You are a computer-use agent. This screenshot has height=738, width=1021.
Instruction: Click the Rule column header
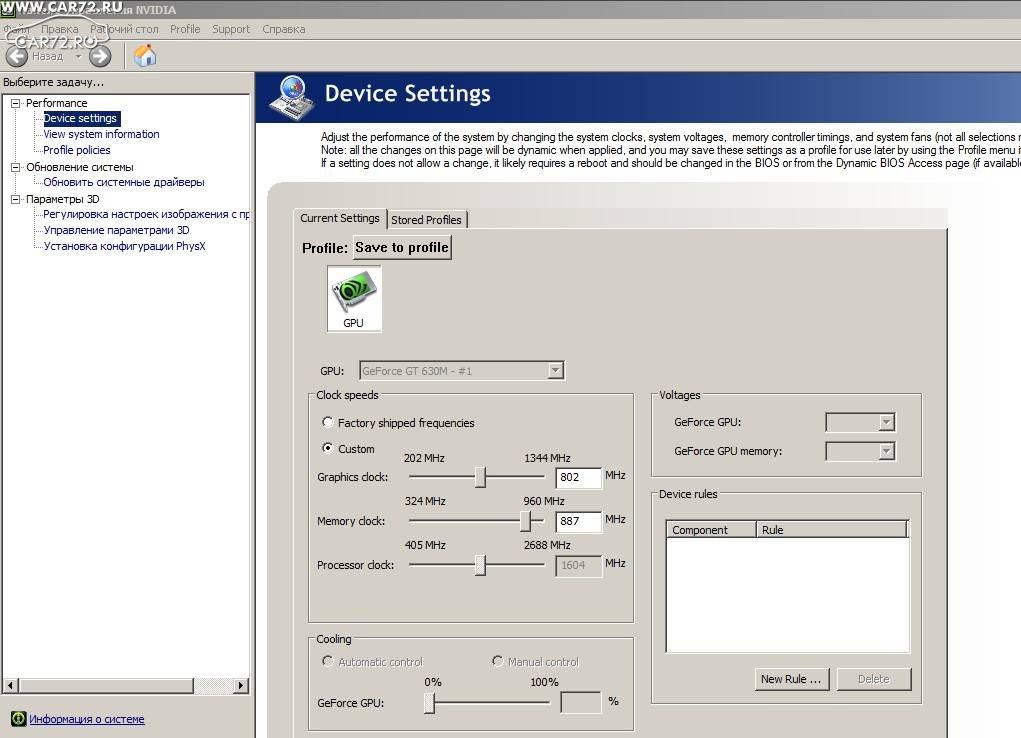pos(832,530)
